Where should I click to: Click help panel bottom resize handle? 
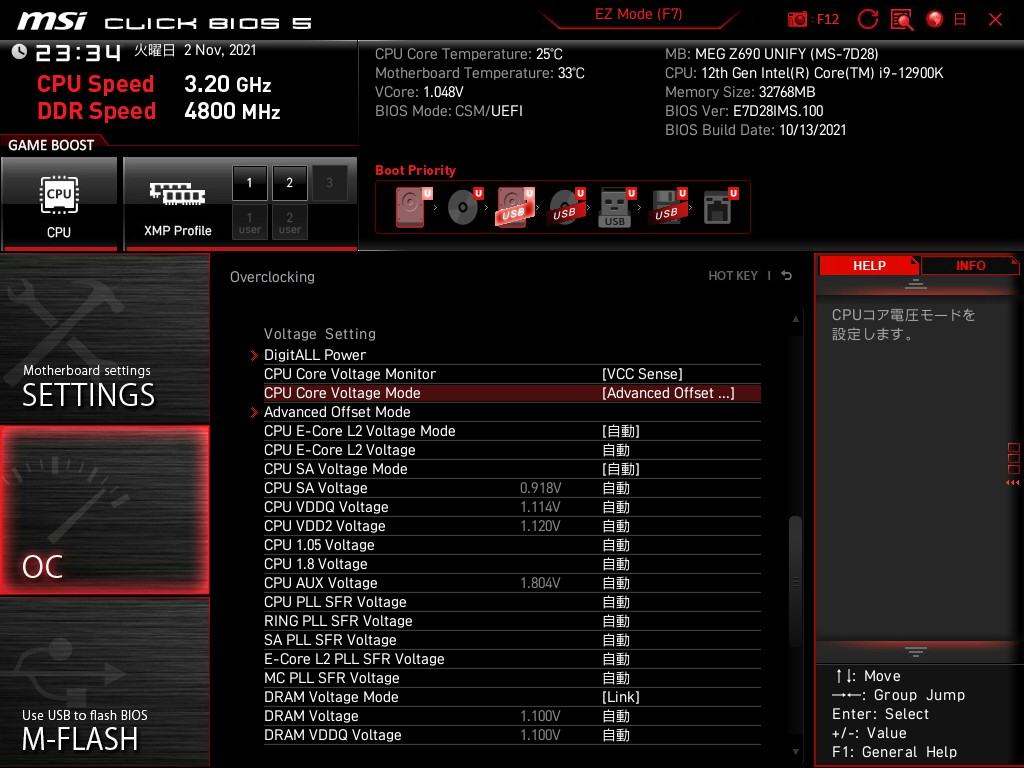coord(916,651)
